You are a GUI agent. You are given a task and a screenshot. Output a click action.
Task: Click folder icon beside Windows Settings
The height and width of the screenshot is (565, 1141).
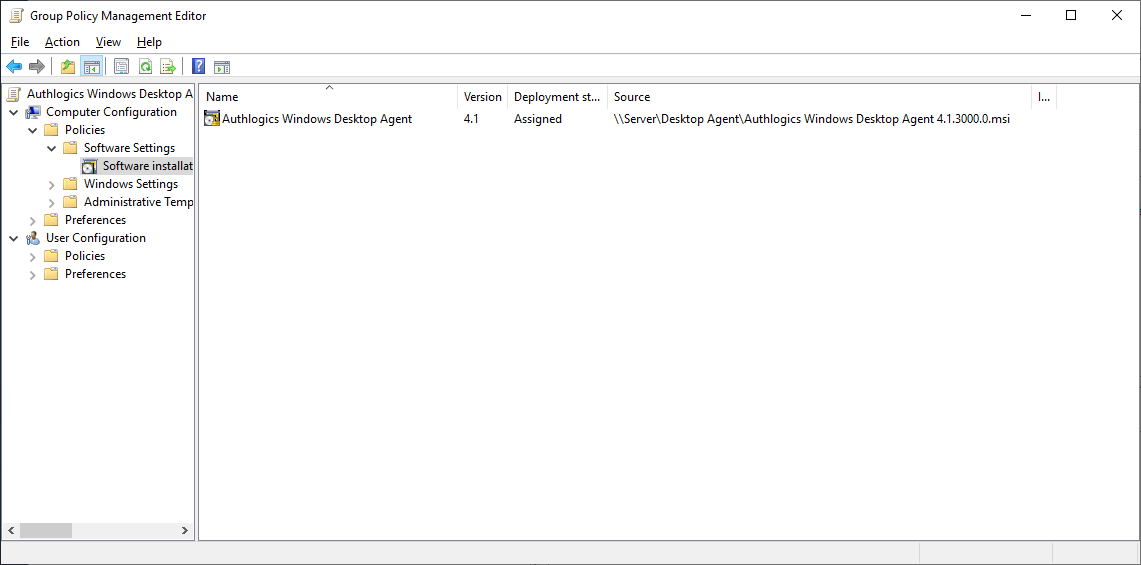coord(70,184)
